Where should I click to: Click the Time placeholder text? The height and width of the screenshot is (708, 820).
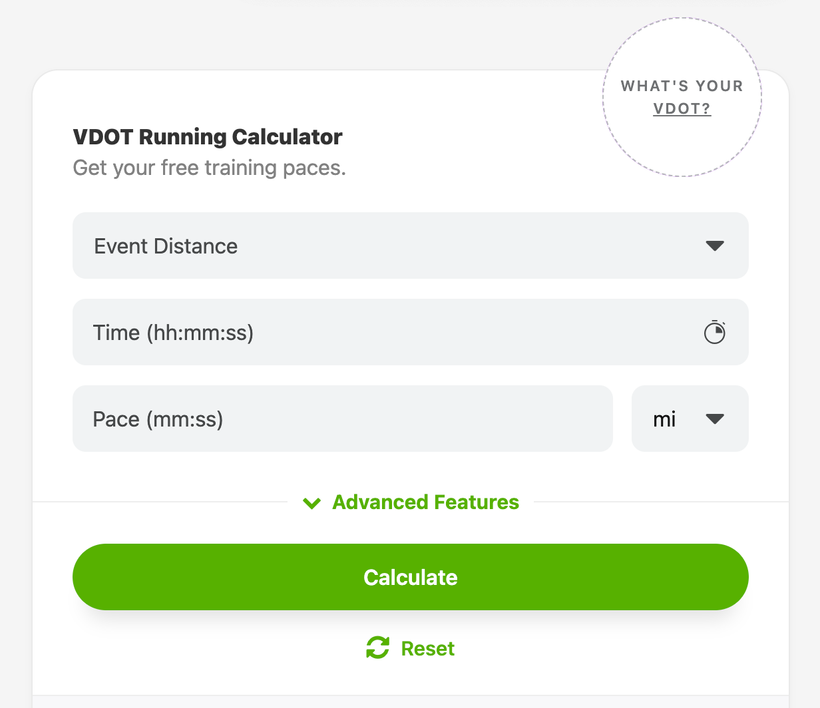tap(173, 333)
